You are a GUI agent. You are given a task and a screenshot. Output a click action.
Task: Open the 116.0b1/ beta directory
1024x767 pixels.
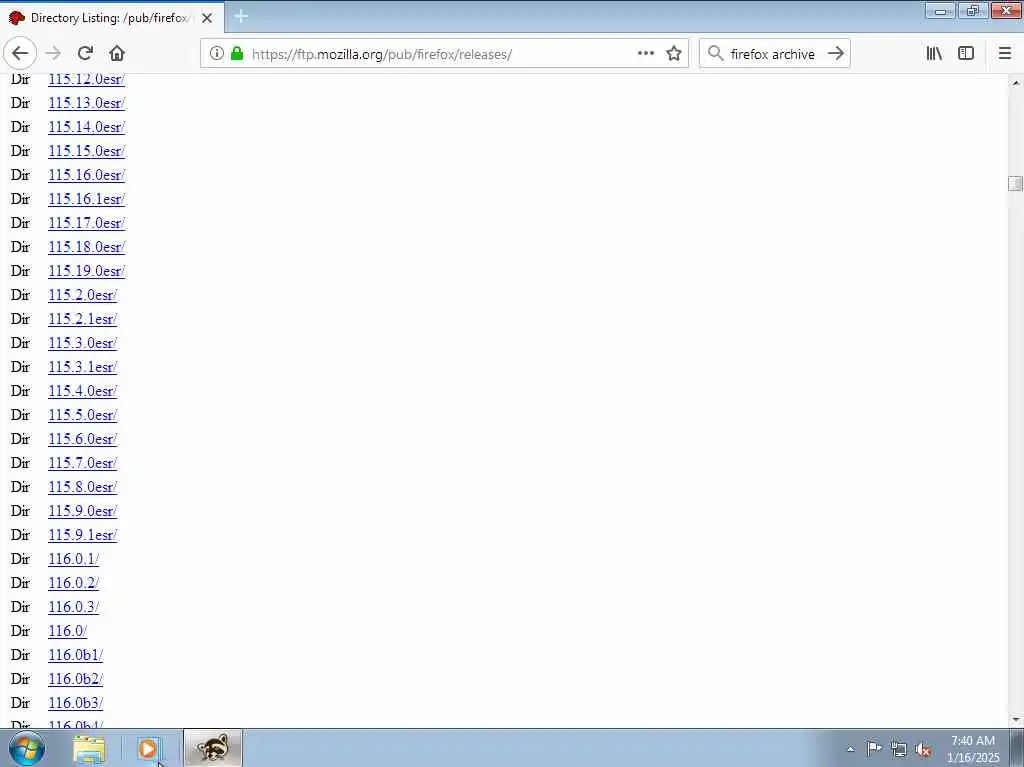pyautogui.click(x=75, y=655)
